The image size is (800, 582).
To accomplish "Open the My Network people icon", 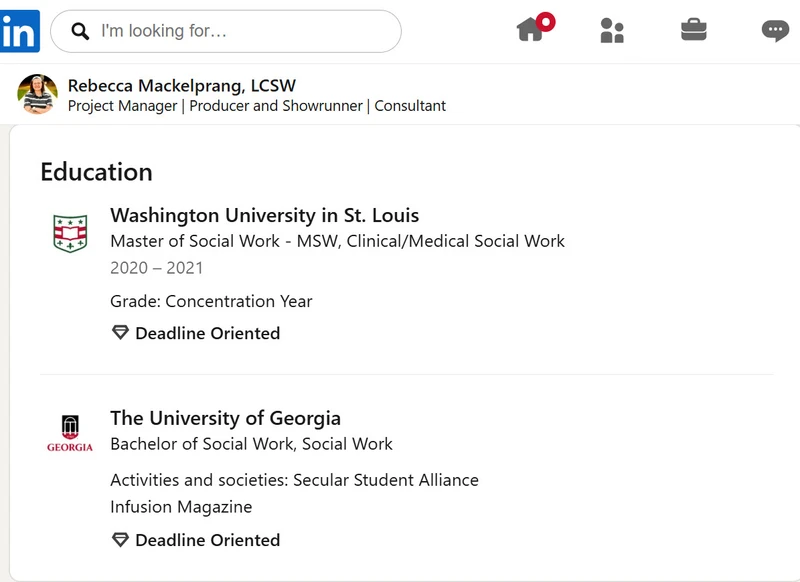I will 612,31.
